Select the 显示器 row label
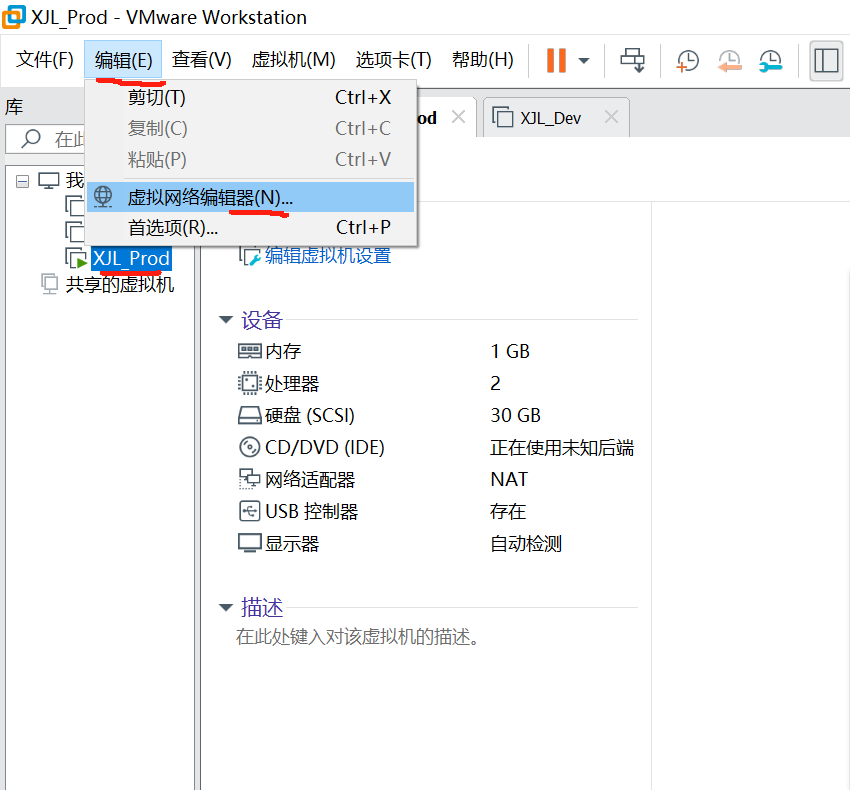This screenshot has height=790, width=850. (x=292, y=543)
